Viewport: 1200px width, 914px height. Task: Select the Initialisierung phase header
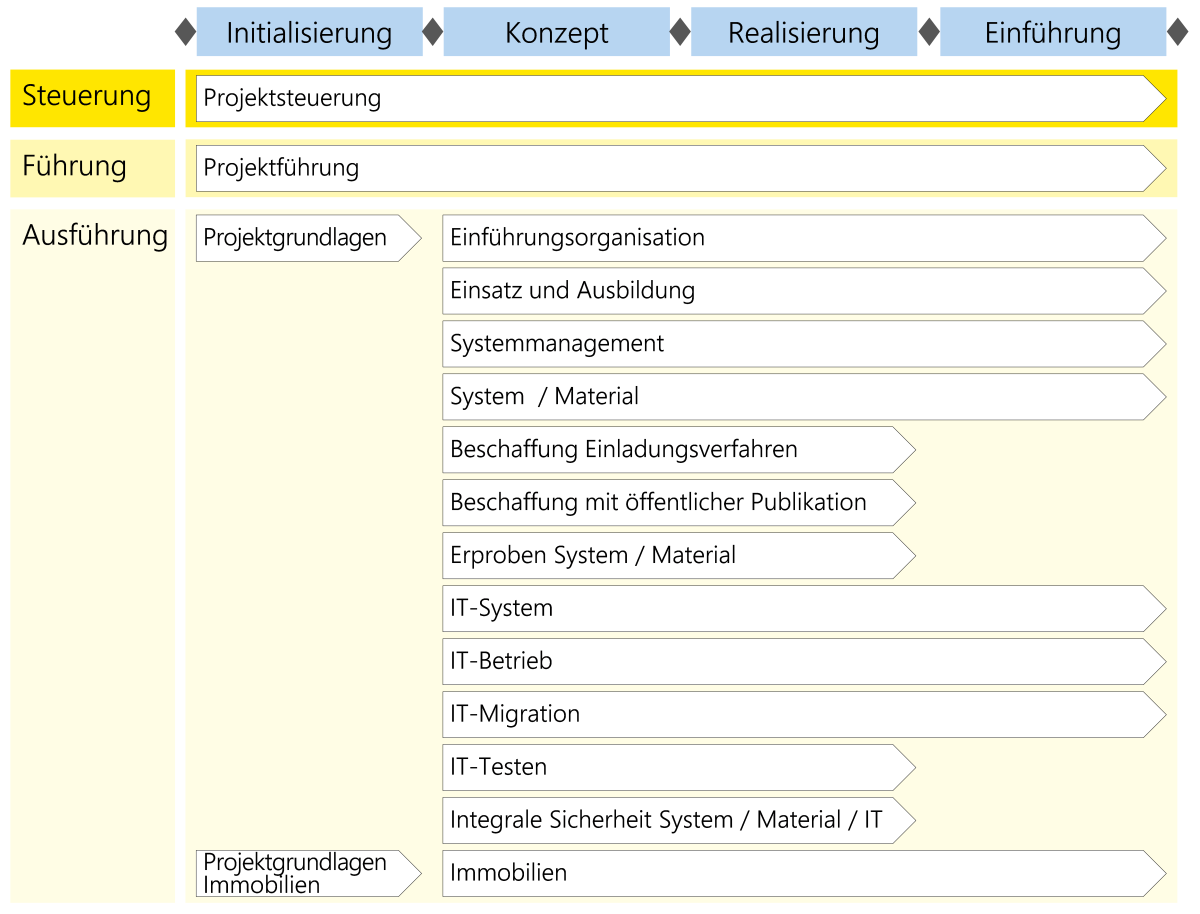309,32
